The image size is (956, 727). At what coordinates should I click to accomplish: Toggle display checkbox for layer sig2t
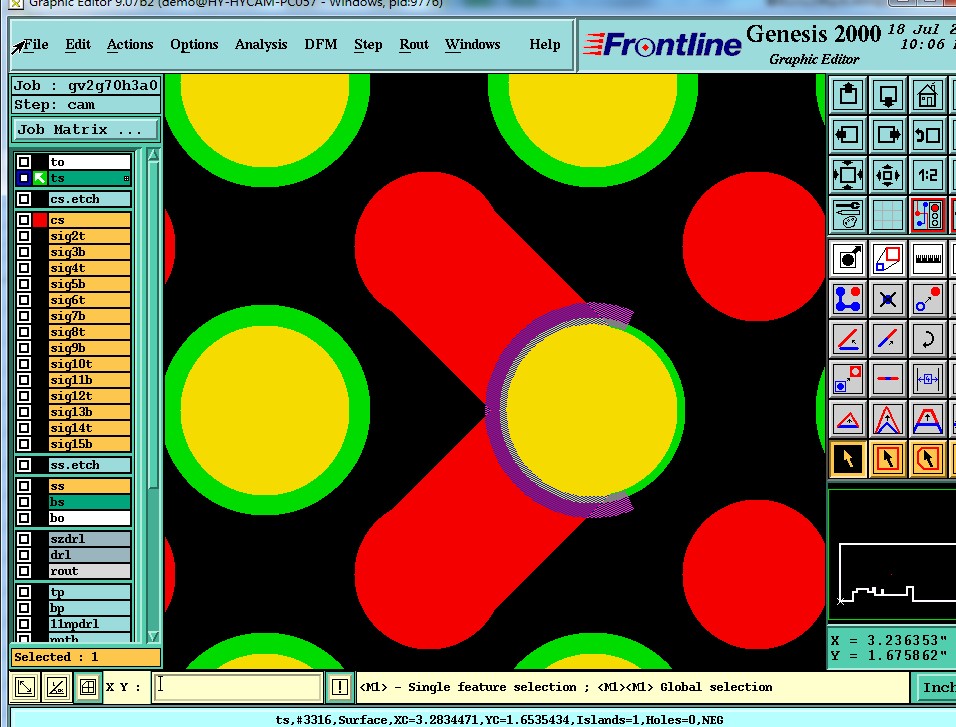[x=24, y=235]
